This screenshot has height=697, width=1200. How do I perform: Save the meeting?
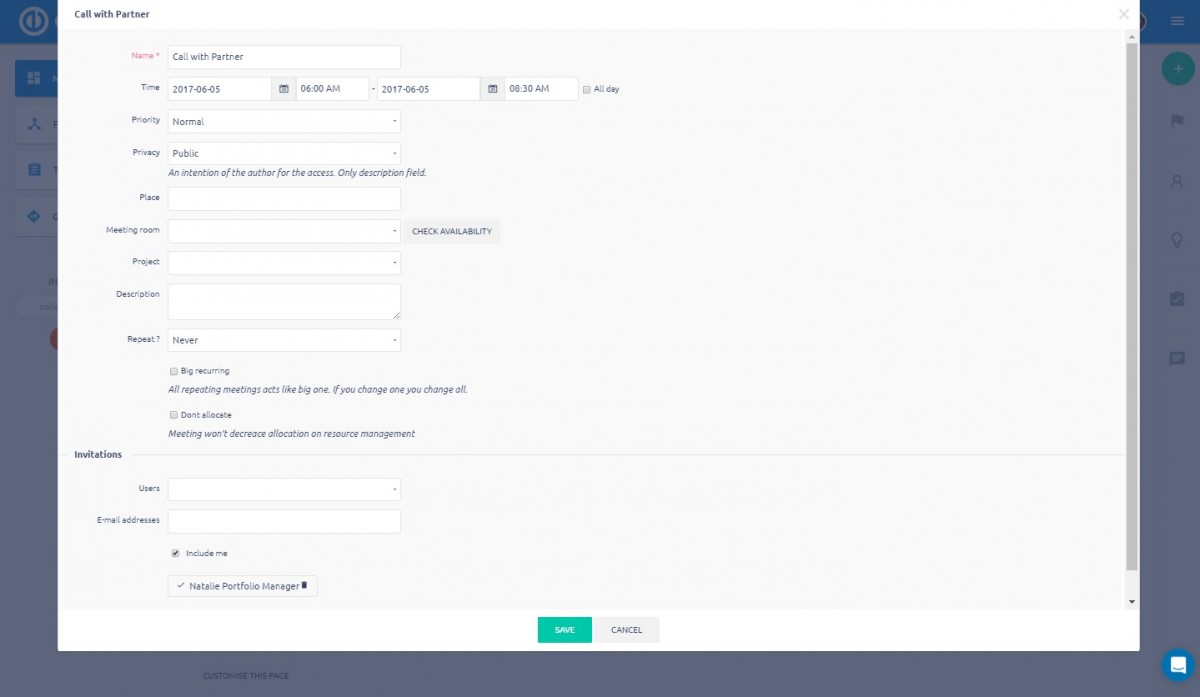tap(564, 630)
